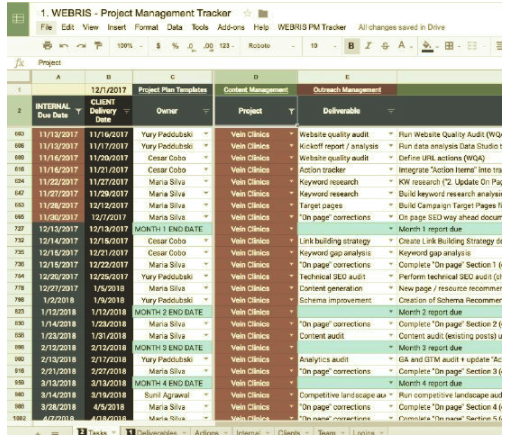
Task: Format as percent
Action: tap(175, 46)
